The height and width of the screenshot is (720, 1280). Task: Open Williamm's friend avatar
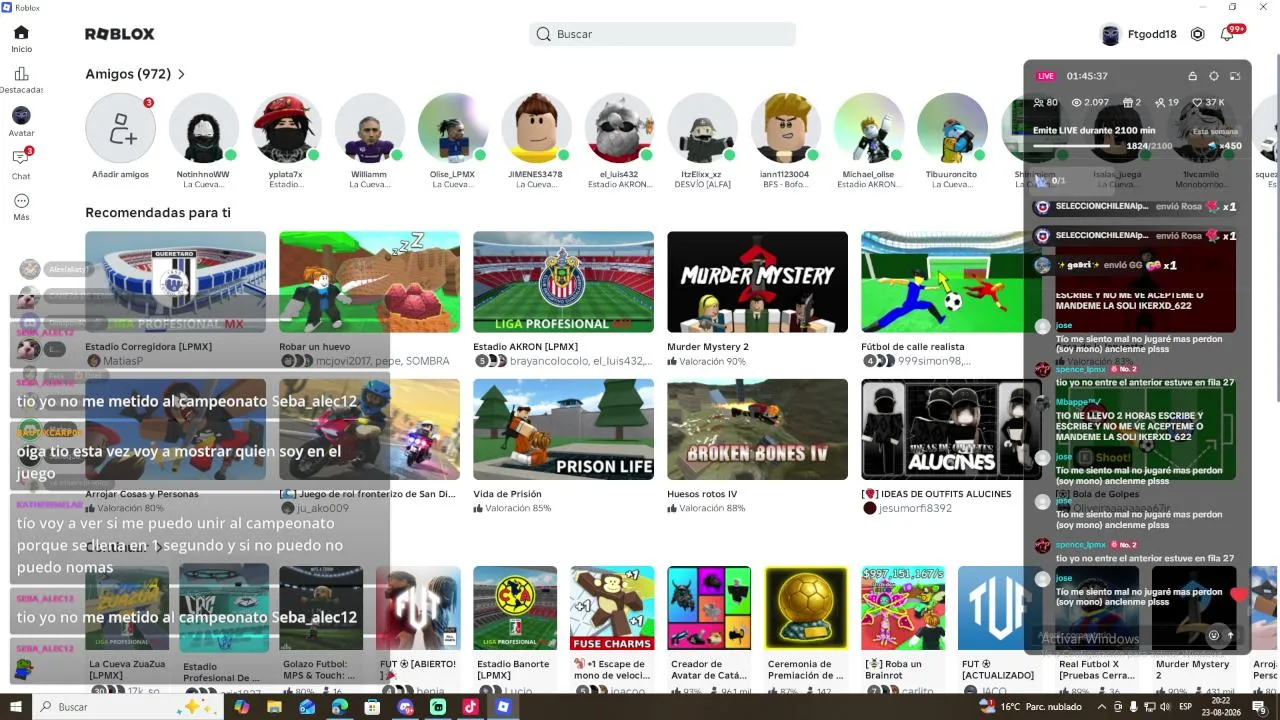(x=369, y=128)
